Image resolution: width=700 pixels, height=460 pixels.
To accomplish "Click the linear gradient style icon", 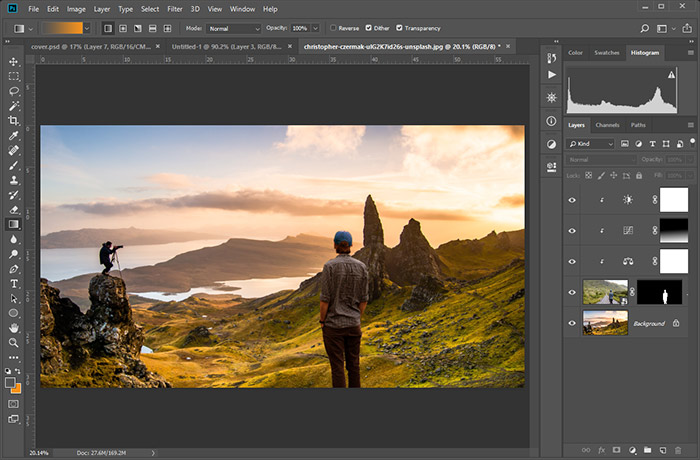I will pos(107,28).
